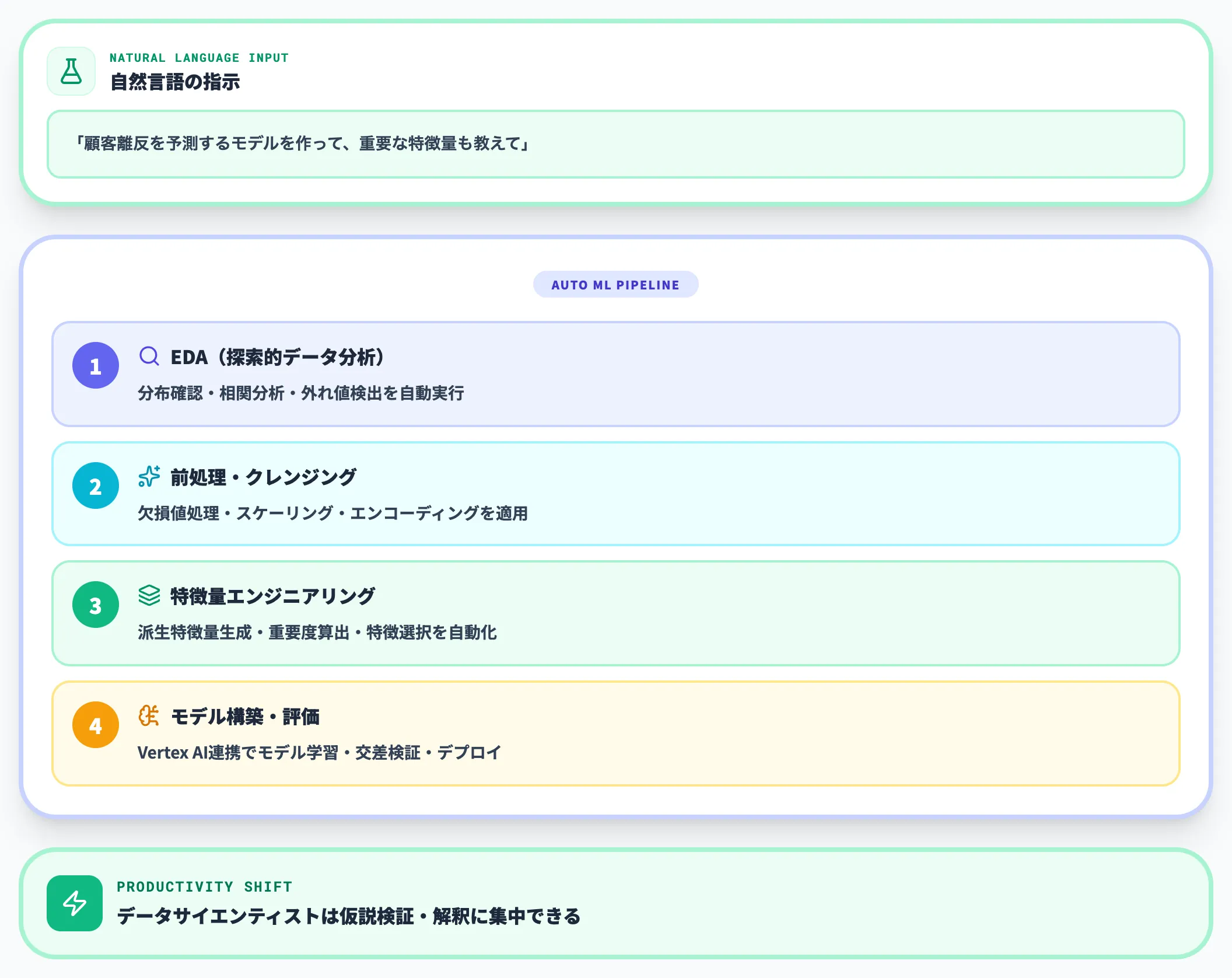Click the cyan step 2 circle
Screen dimensions: 1232x978
click(x=96, y=485)
